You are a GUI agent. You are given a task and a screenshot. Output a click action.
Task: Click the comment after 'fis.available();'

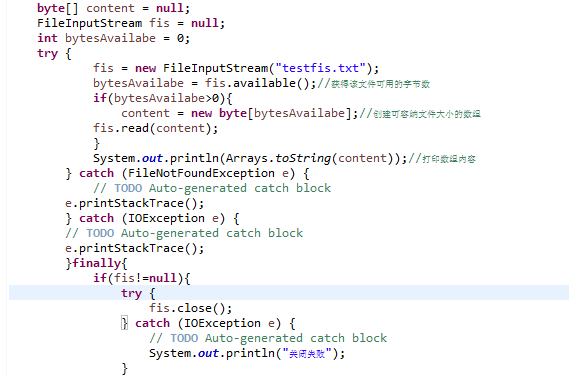(x=373, y=84)
